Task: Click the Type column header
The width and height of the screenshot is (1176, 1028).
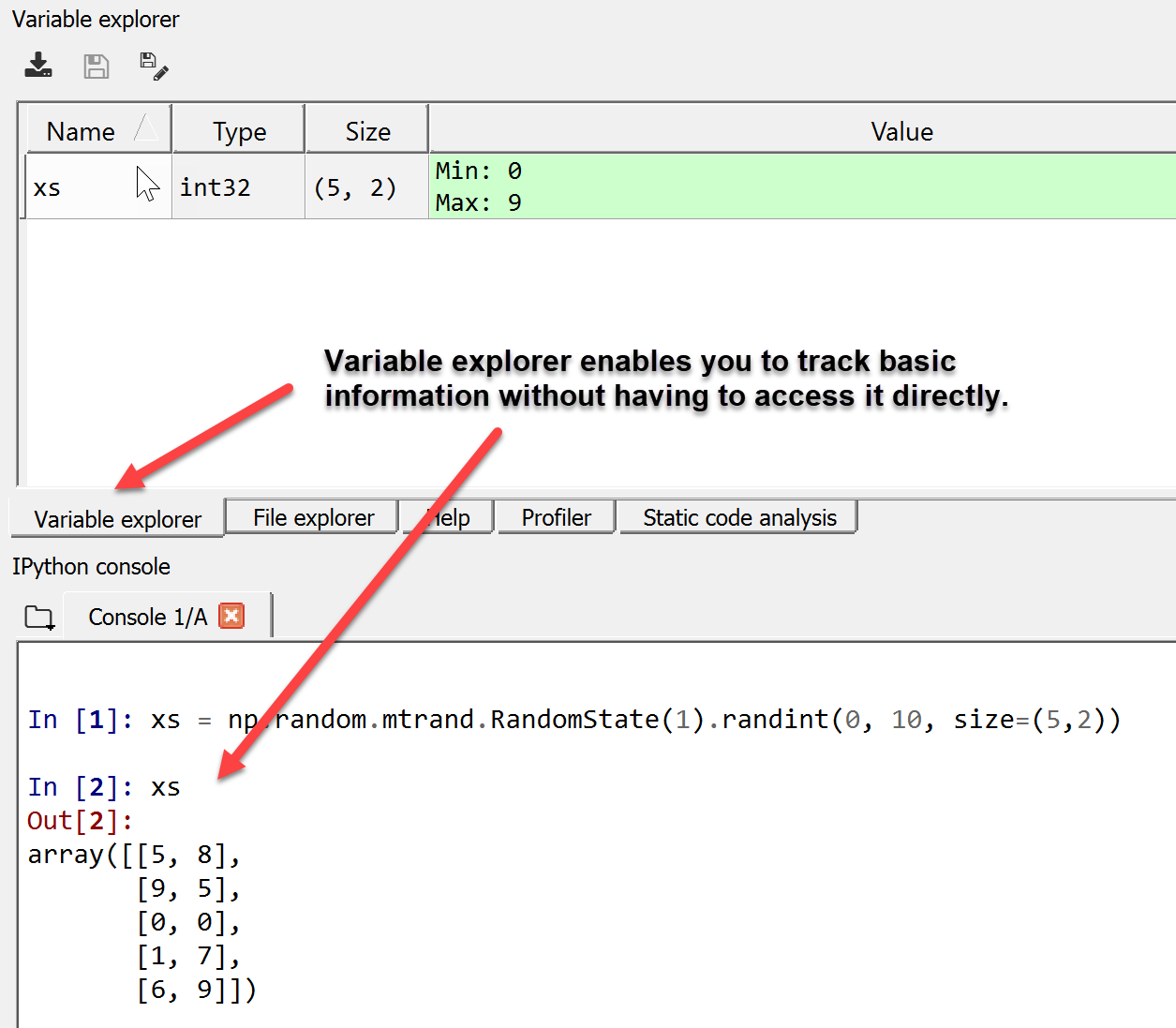Action: pos(239,129)
